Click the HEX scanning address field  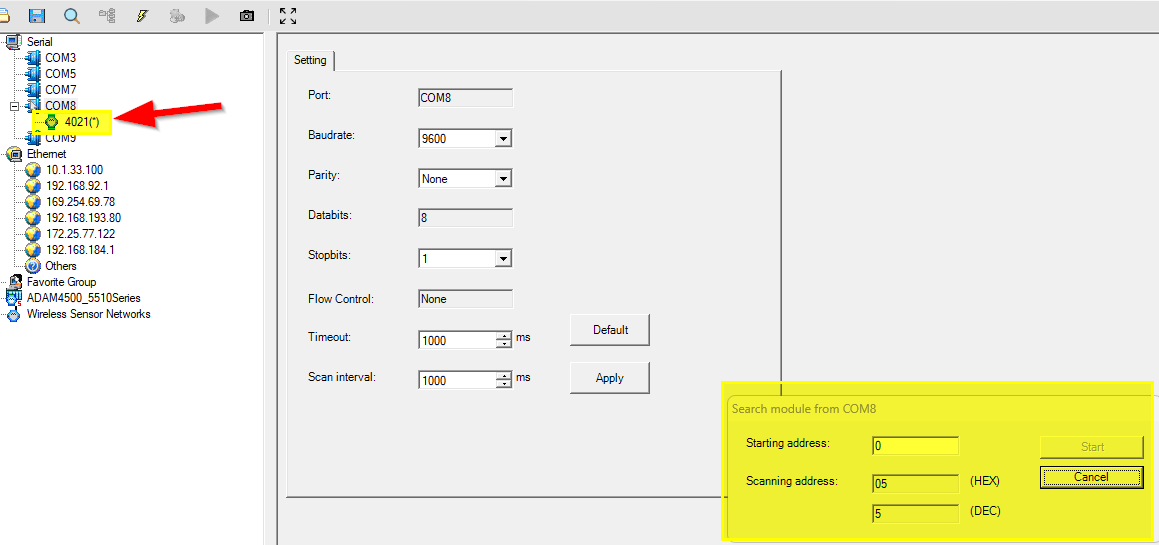pos(915,484)
